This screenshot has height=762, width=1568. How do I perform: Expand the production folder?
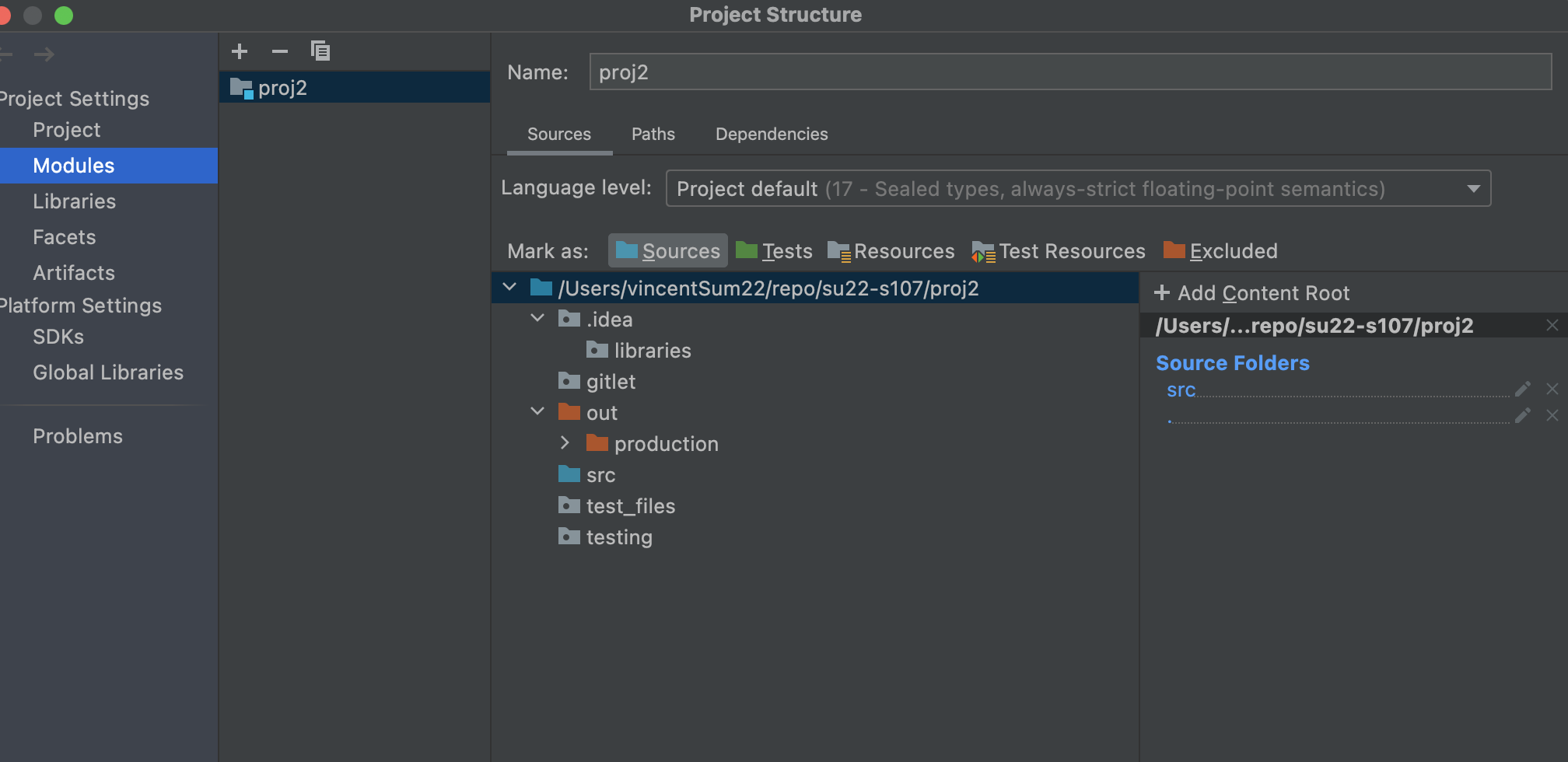[x=565, y=443]
